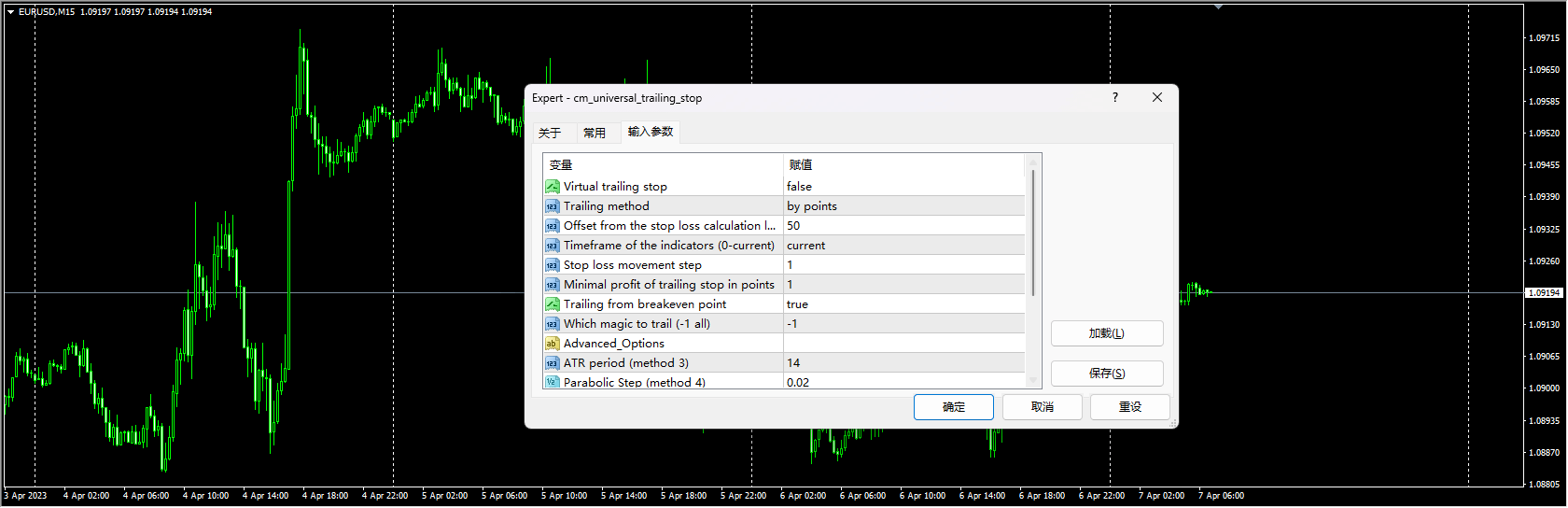Viewport: 1568px width, 508px height.
Task: Select Minimal profit of trailing stop text
Action: tap(669, 285)
